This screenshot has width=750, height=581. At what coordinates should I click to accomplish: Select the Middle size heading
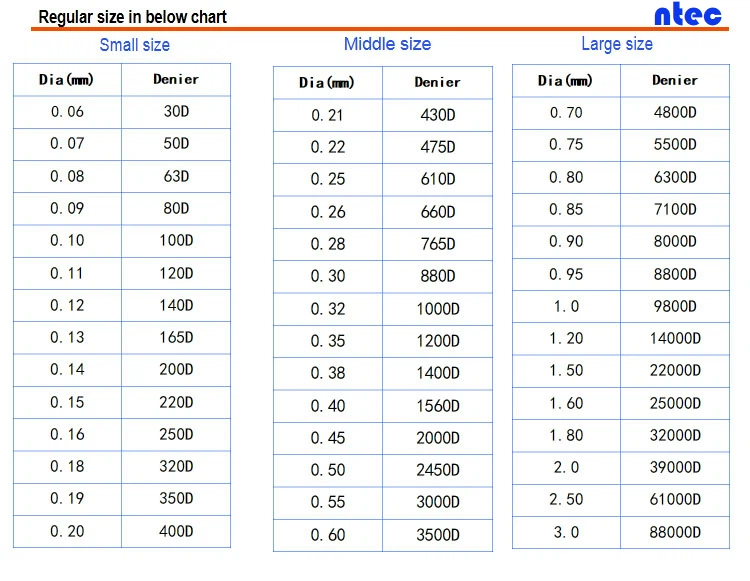pos(387,44)
